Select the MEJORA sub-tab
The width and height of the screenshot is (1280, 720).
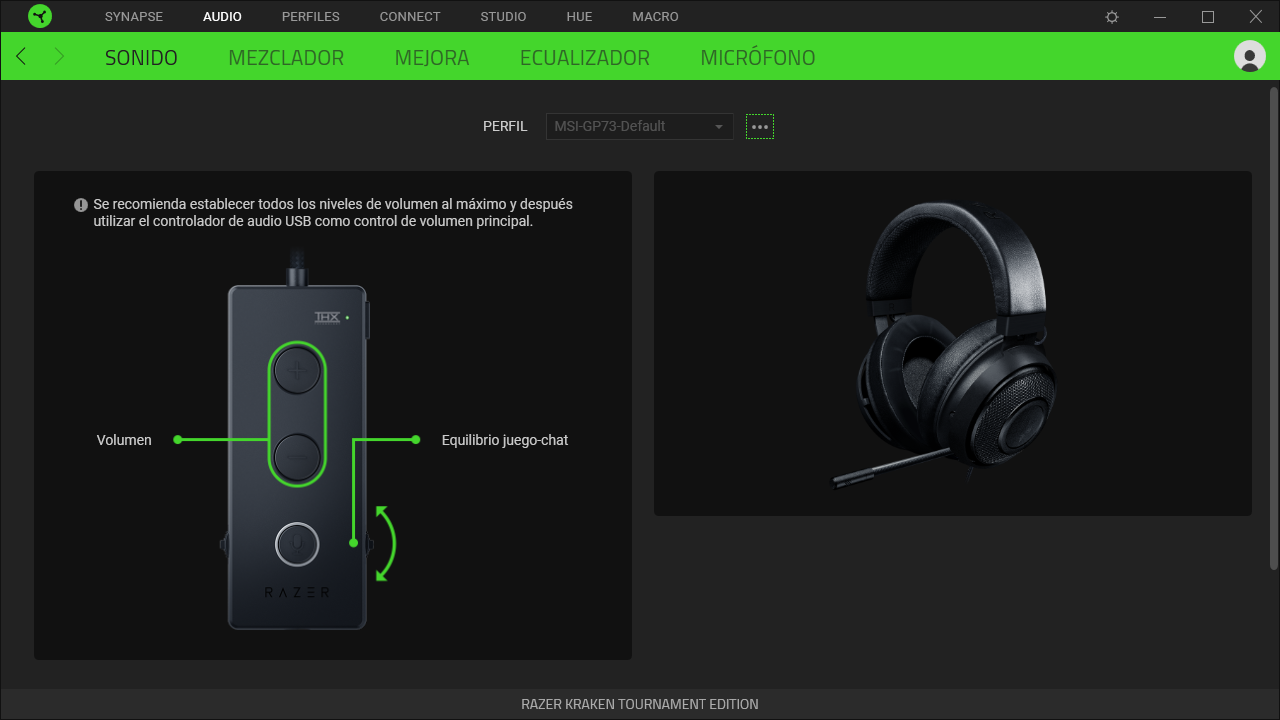pyautogui.click(x=432, y=58)
